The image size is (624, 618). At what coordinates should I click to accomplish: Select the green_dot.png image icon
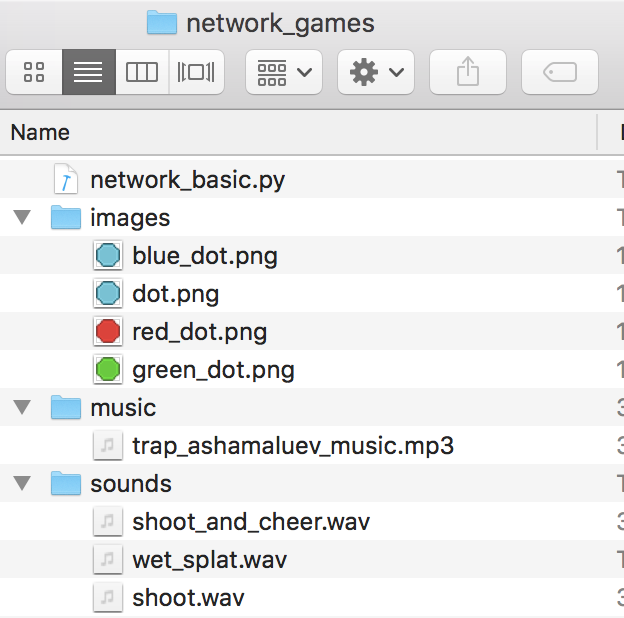(x=107, y=370)
